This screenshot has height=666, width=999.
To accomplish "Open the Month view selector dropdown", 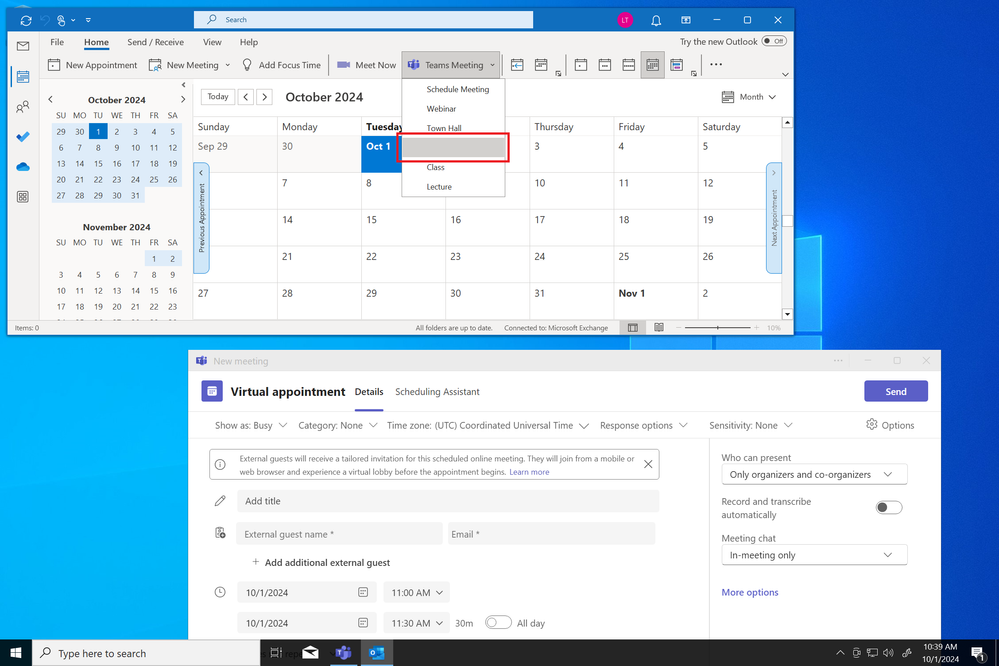I will tap(749, 97).
